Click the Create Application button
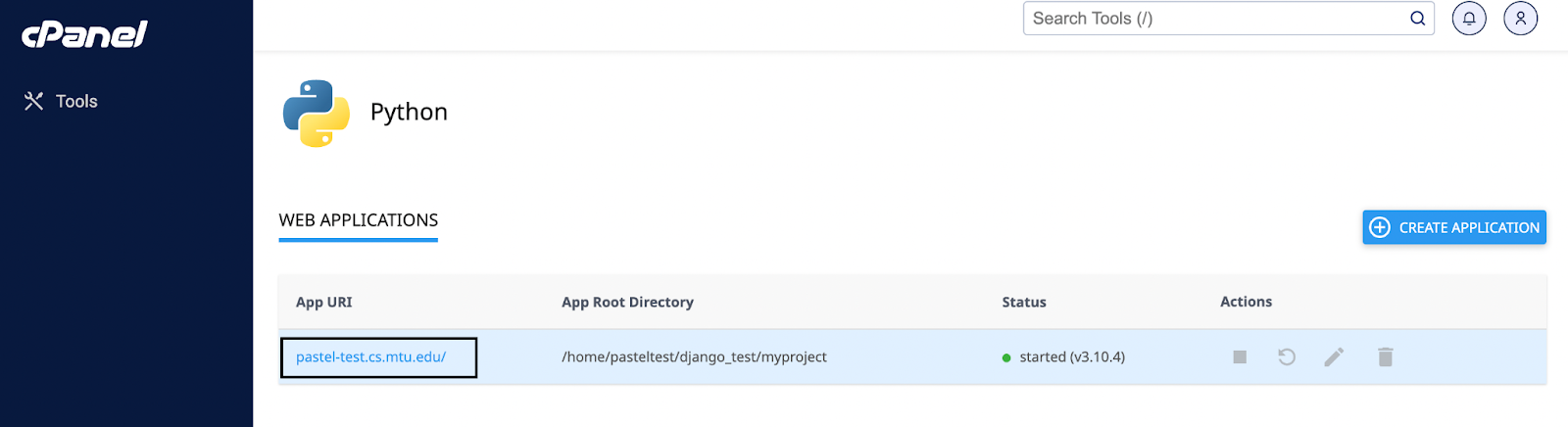The image size is (1568, 427). (1454, 227)
